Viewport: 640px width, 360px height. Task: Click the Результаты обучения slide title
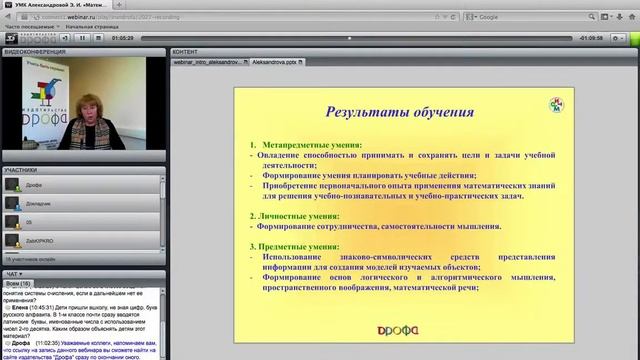tap(400, 111)
